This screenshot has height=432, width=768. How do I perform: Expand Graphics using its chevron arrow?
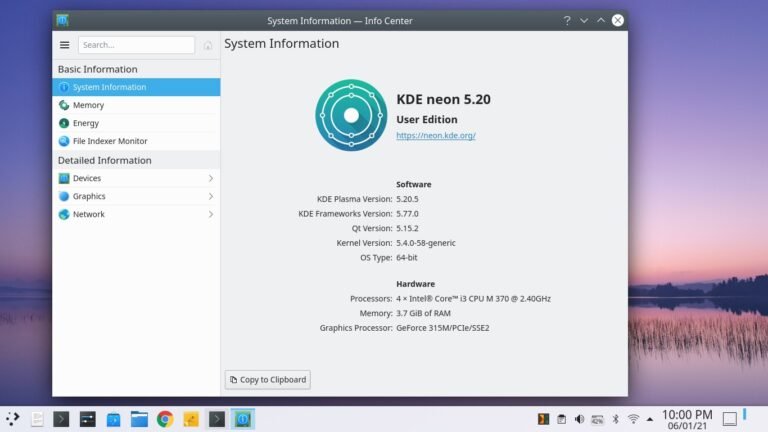click(x=211, y=196)
